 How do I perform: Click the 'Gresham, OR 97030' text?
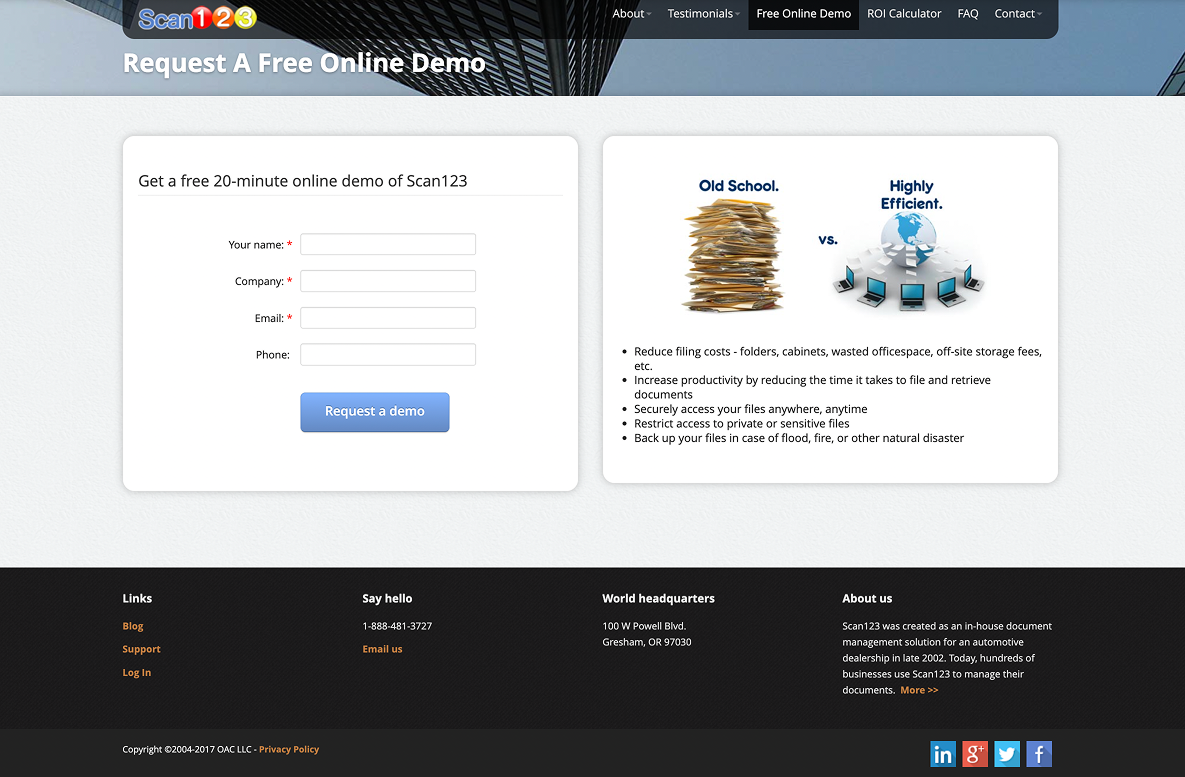point(647,642)
